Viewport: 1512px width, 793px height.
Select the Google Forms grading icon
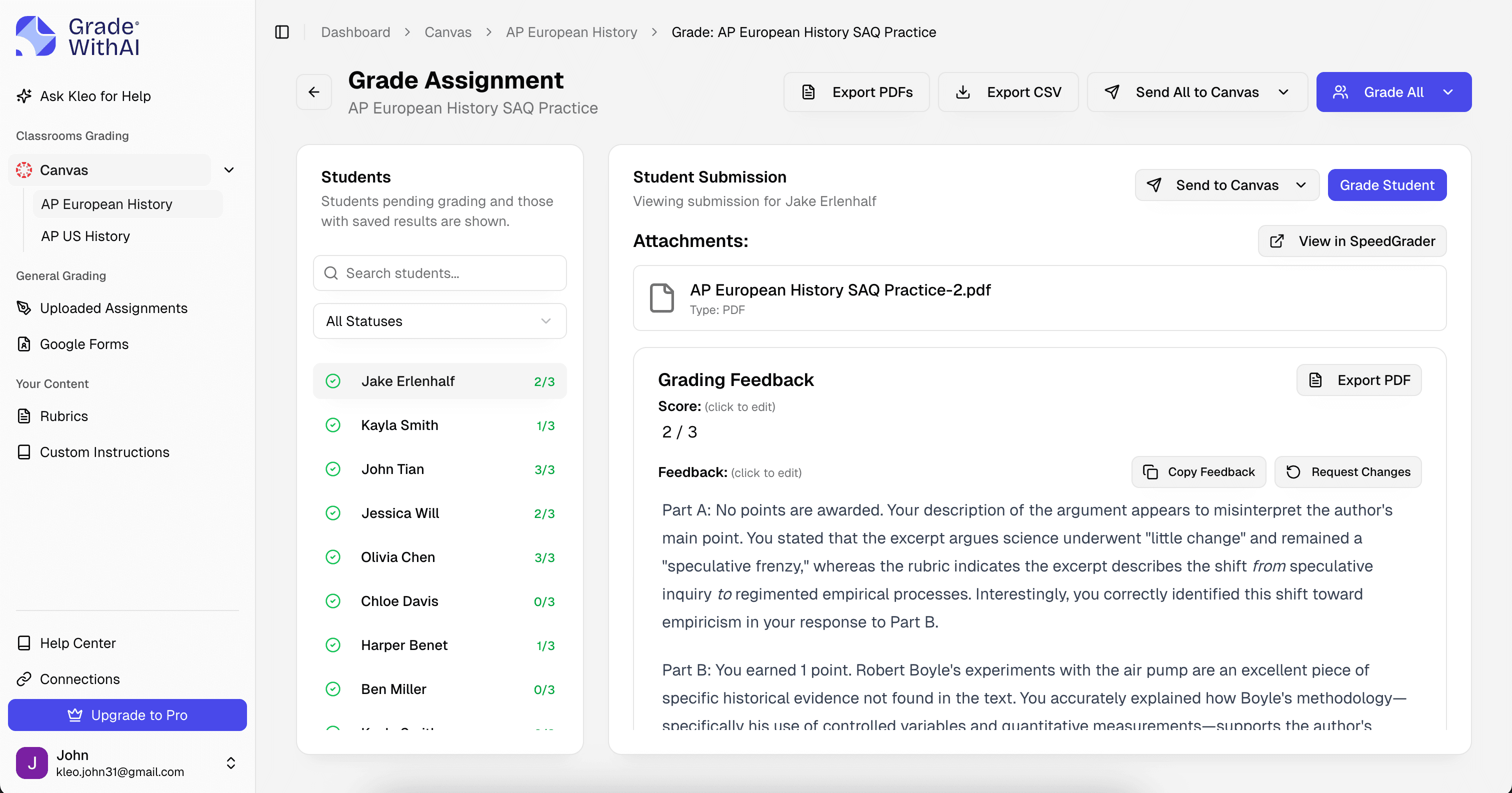point(24,344)
